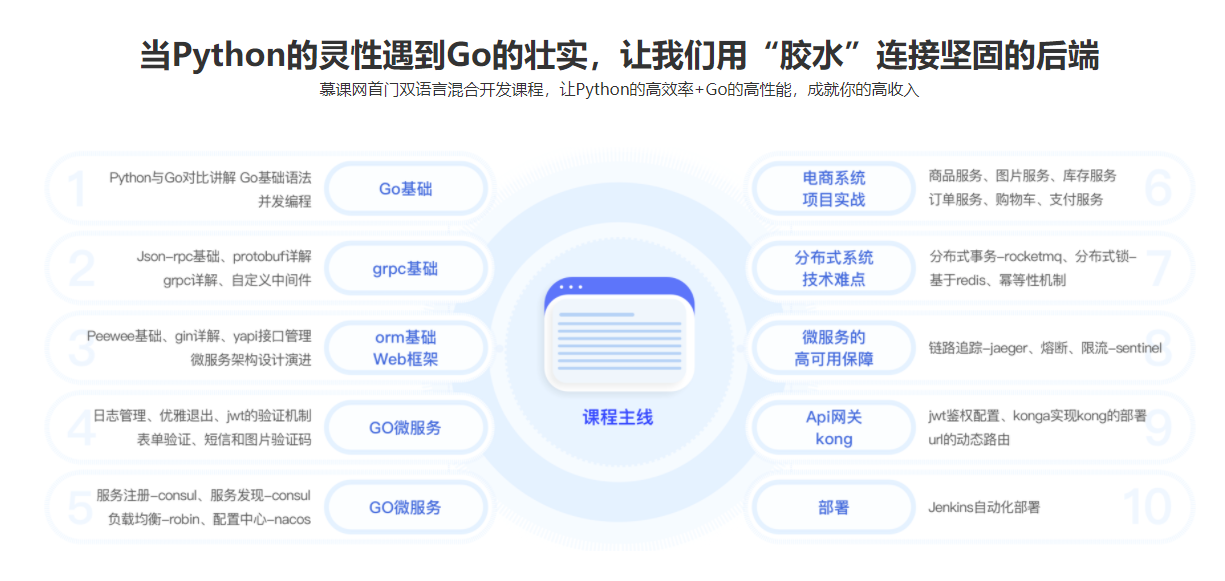Click the 慕课网 subtitle text line
Image resolution: width=1225 pixels, height=581 pixels.
[x=613, y=90]
